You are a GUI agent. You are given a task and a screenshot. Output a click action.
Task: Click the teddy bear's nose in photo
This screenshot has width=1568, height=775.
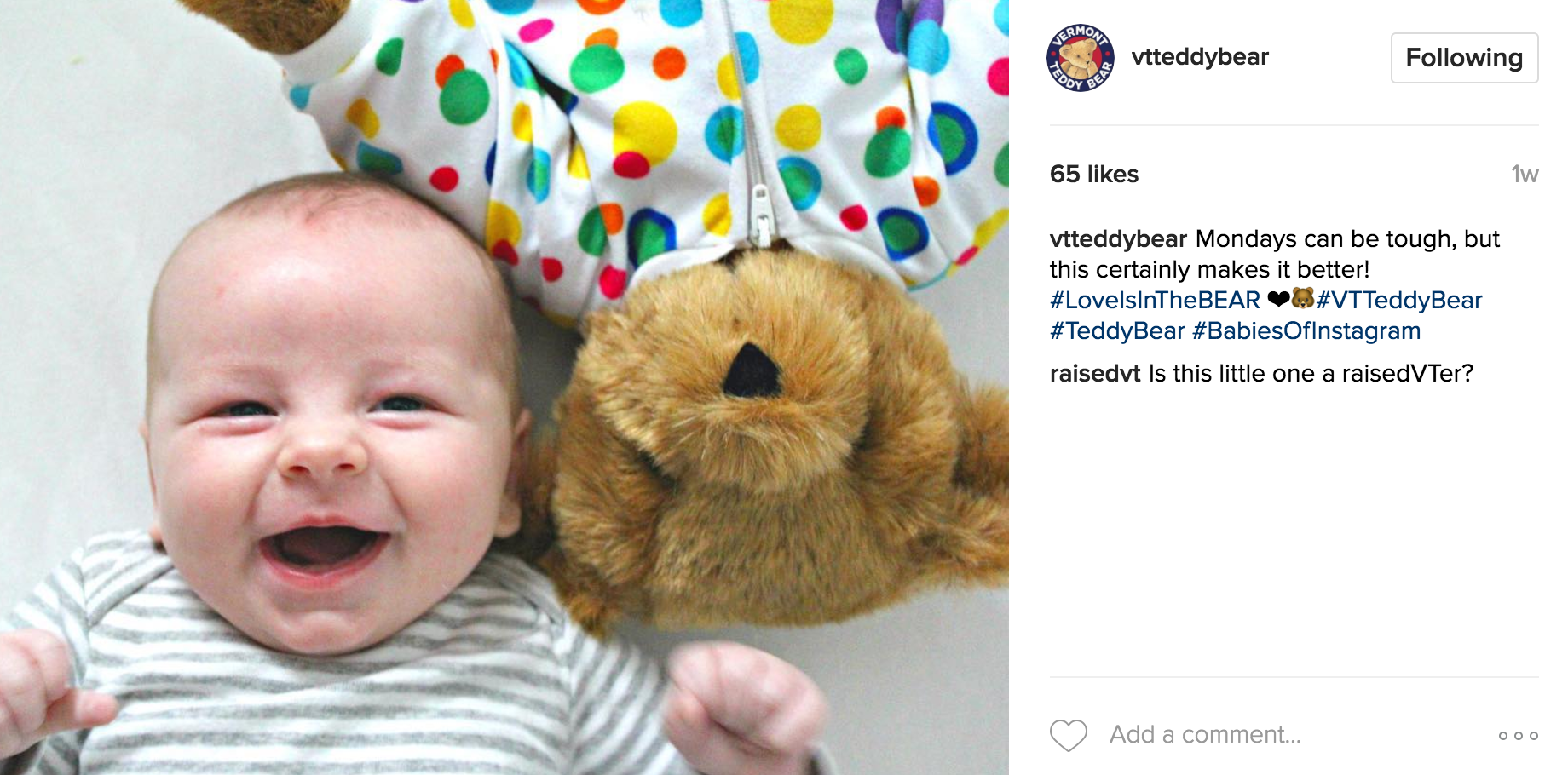click(x=751, y=370)
